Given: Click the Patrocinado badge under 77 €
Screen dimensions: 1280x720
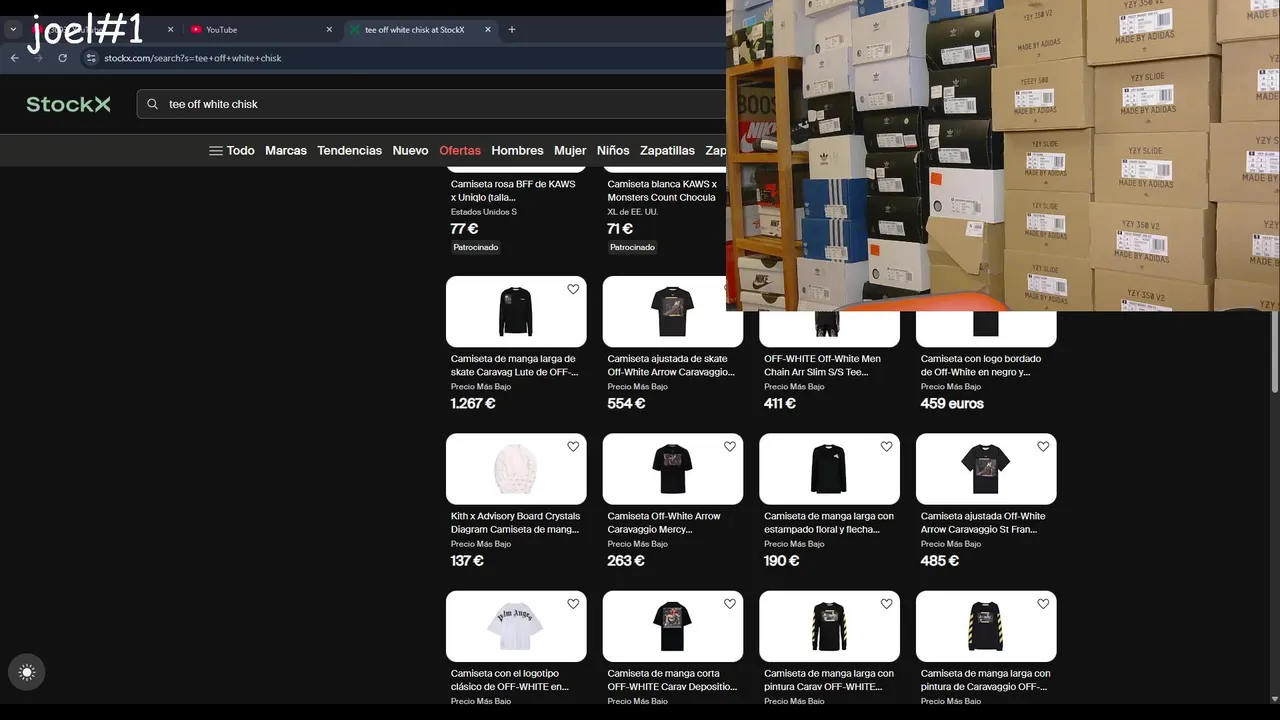Looking at the screenshot, I should click(x=476, y=247).
